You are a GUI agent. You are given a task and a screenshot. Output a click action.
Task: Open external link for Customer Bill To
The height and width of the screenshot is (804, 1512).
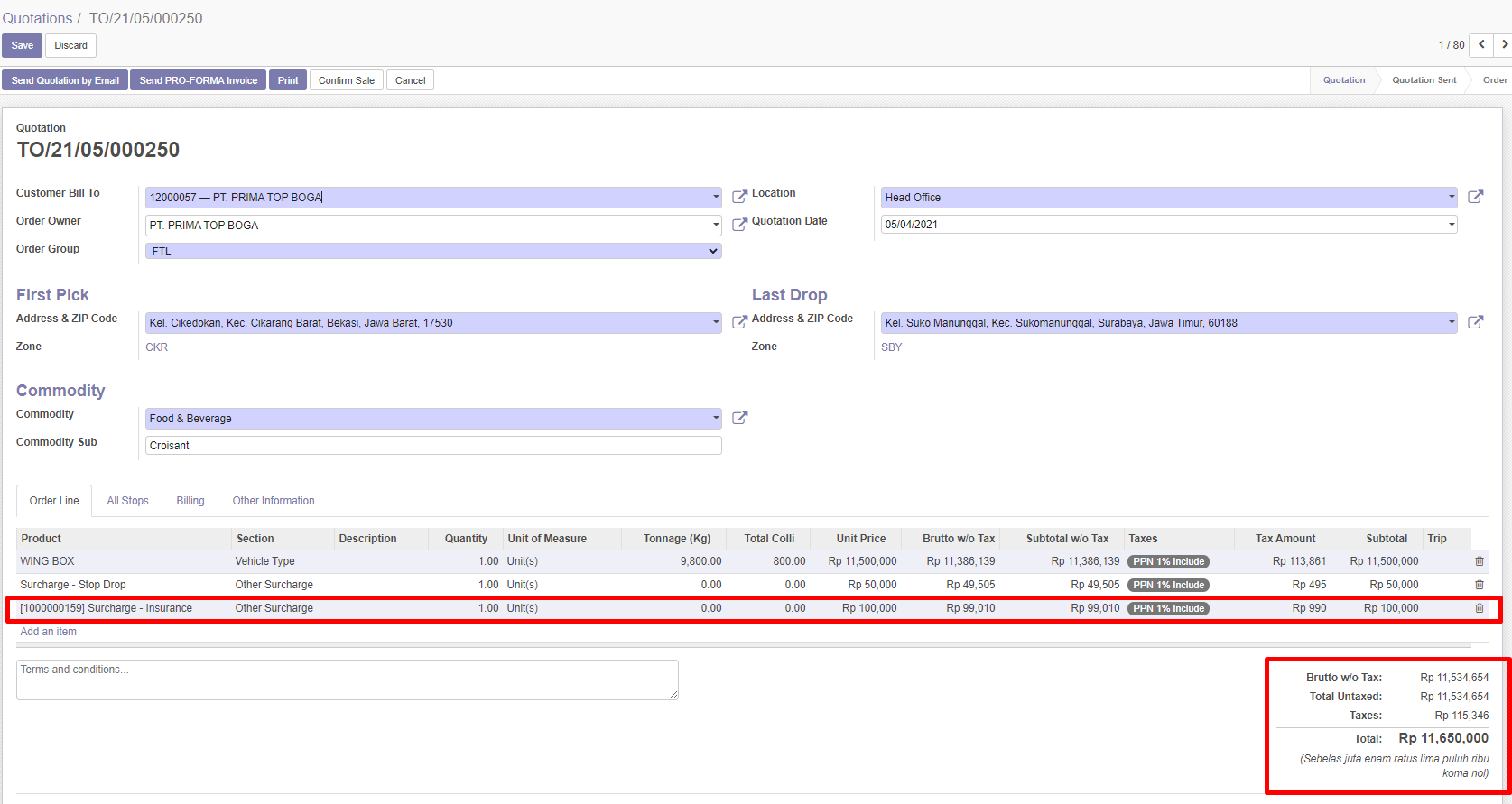739,197
